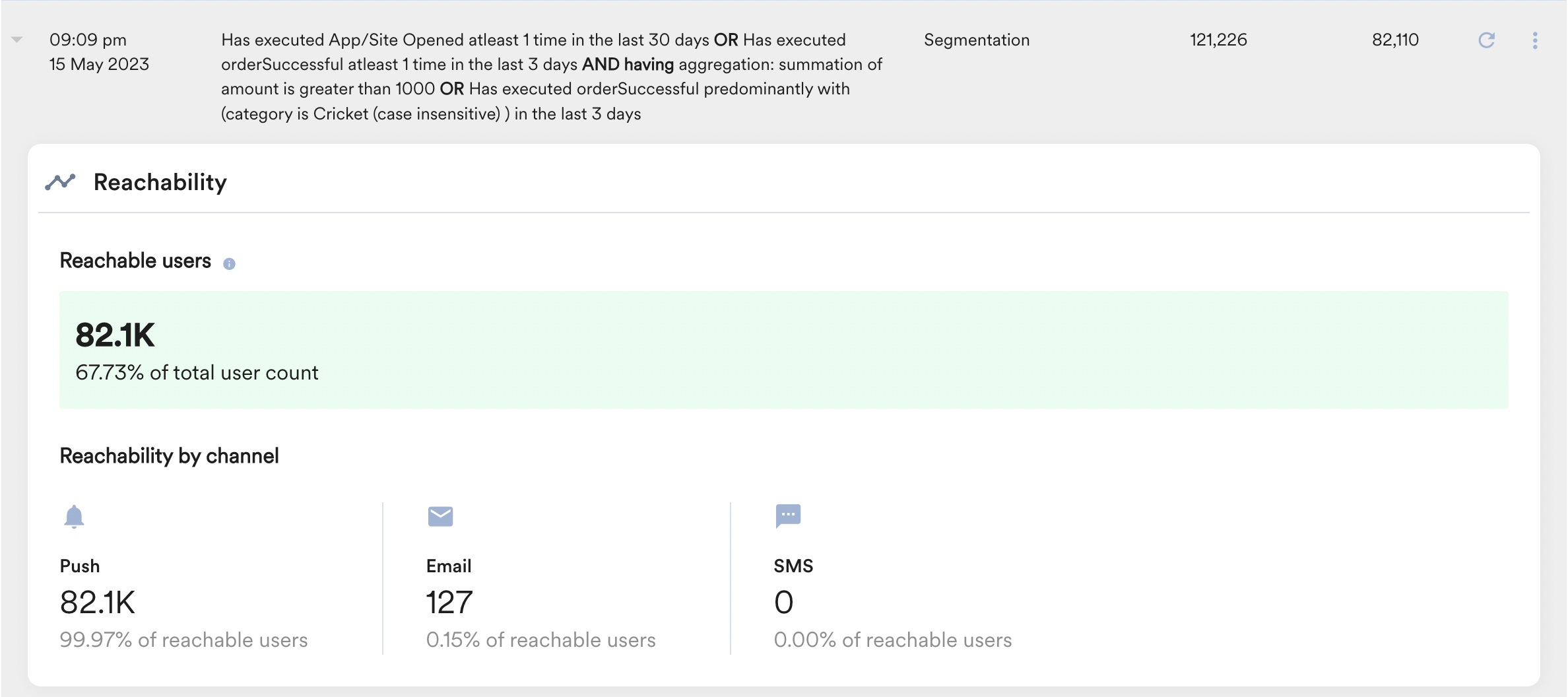Click the SMS 0 value
This screenshot has width=1568, height=697.
(784, 603)
